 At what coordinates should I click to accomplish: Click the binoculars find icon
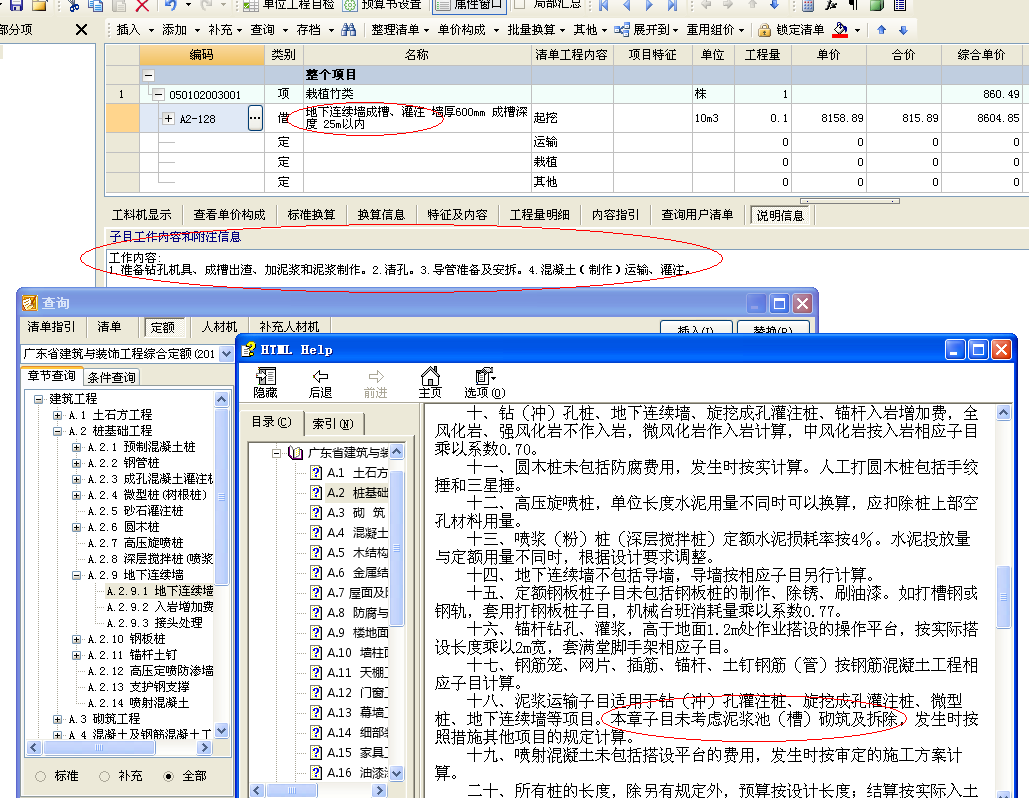348,30
